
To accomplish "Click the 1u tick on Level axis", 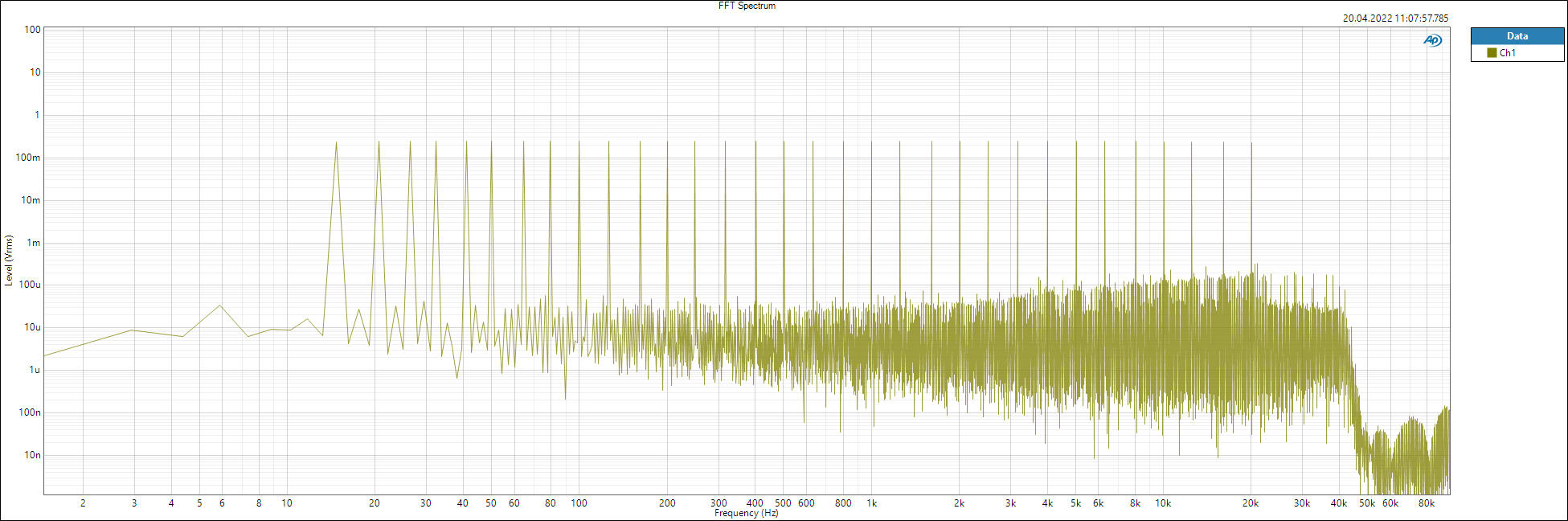I will [x=35, y=370].
